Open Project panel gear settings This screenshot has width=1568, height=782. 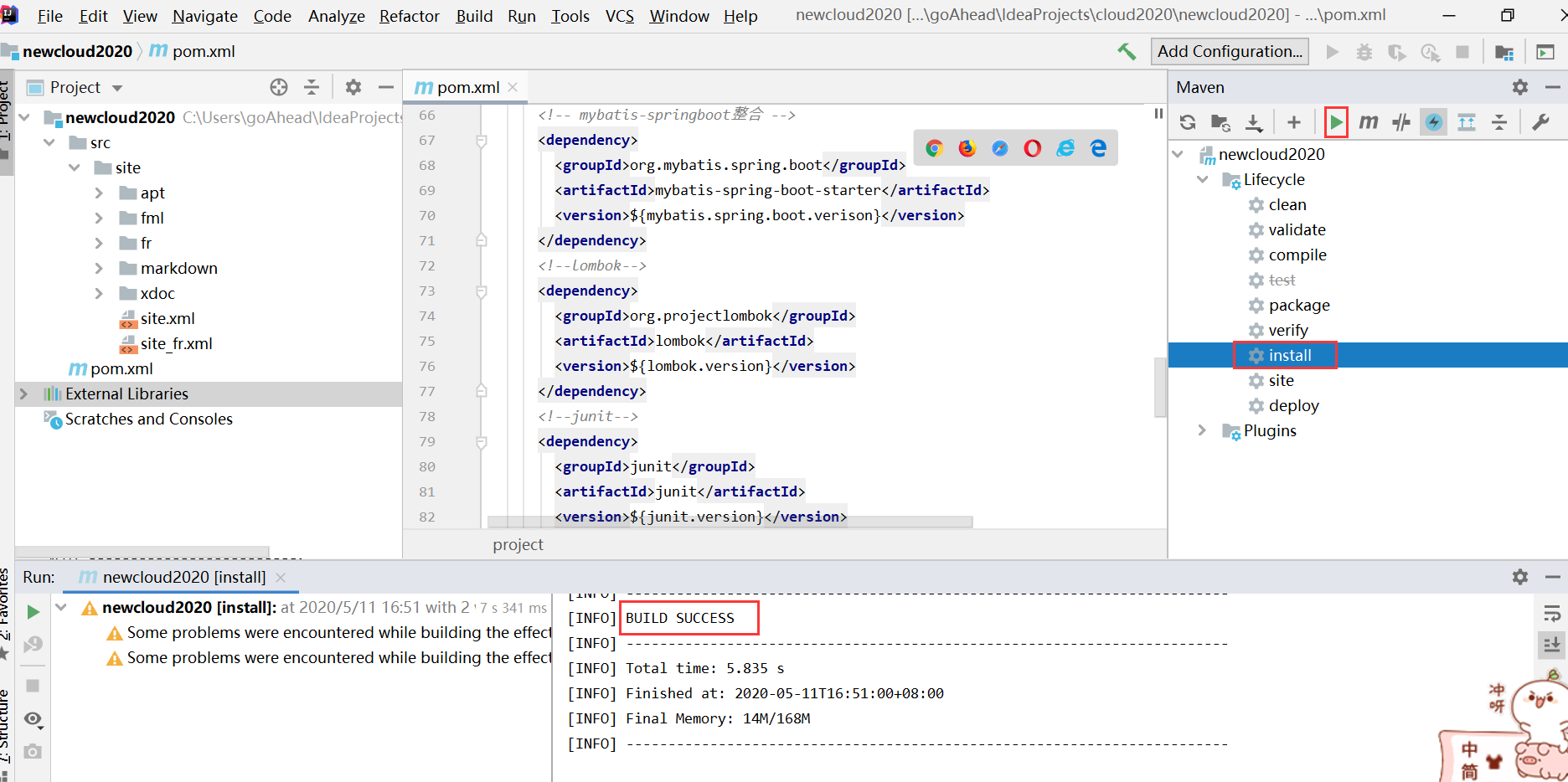(x=353, y=87)
